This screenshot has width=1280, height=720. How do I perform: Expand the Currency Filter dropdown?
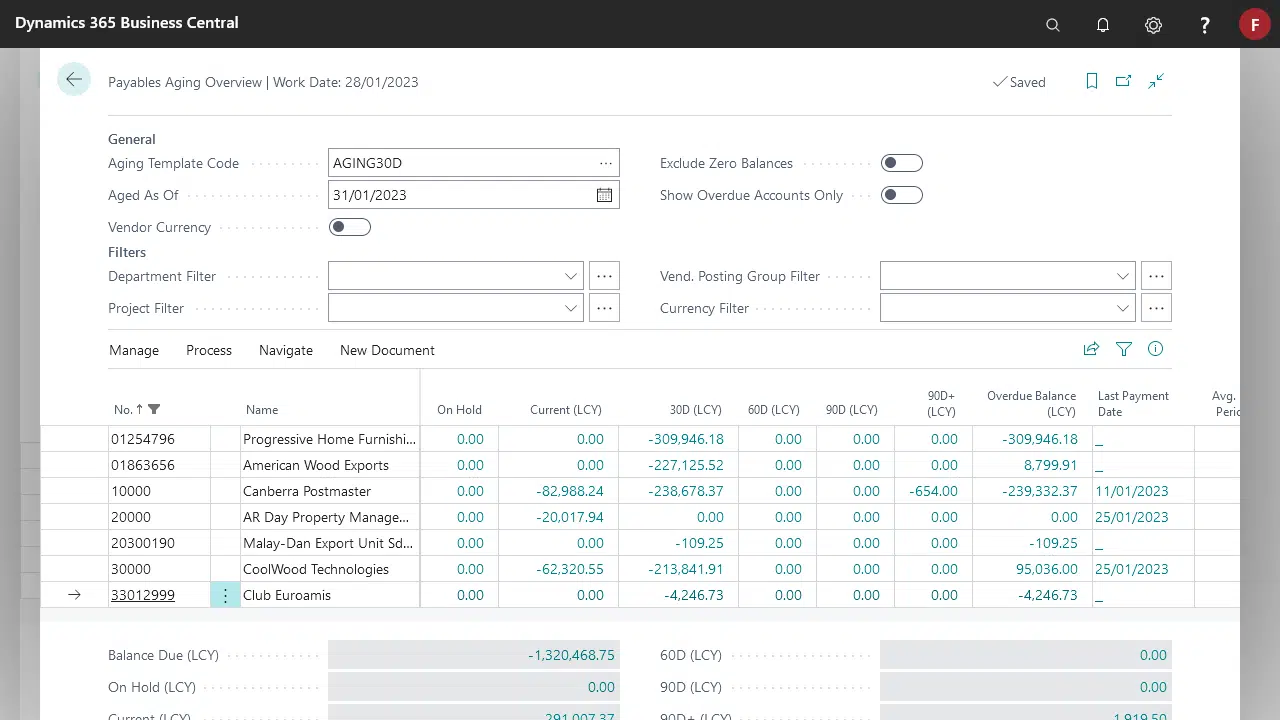(1123, 308)
